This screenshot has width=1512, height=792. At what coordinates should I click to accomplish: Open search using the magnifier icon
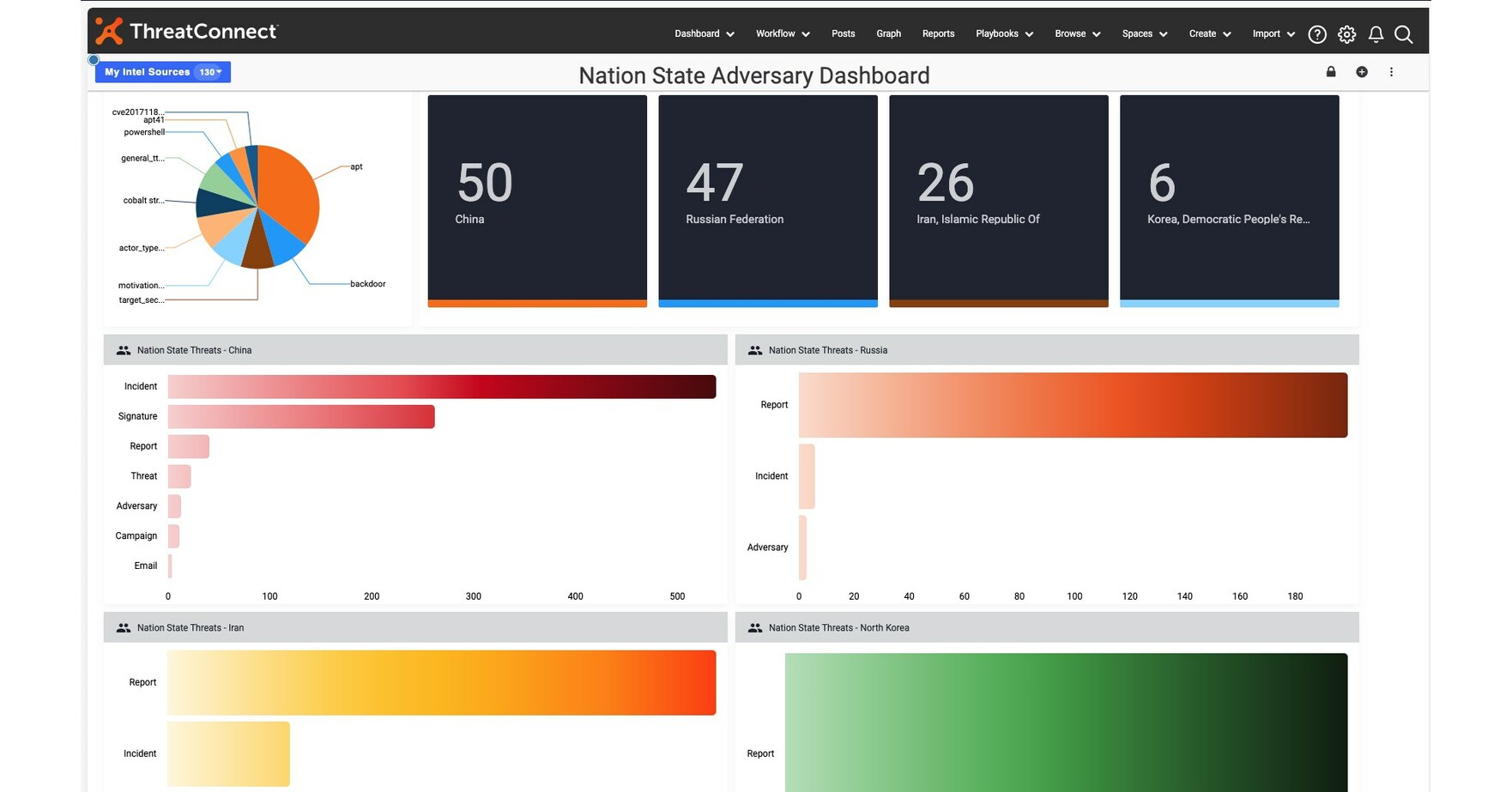click(1404, 33)
